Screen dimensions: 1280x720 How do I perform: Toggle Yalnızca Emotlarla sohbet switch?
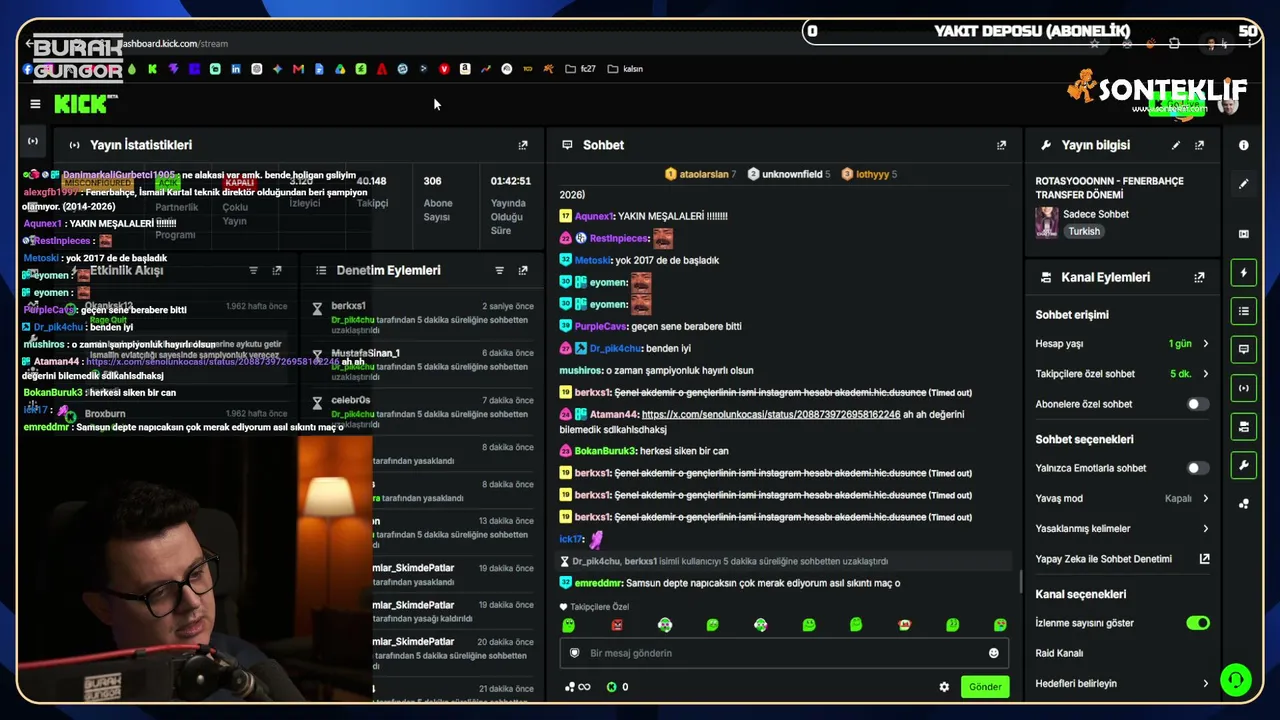coord(1197,468)
